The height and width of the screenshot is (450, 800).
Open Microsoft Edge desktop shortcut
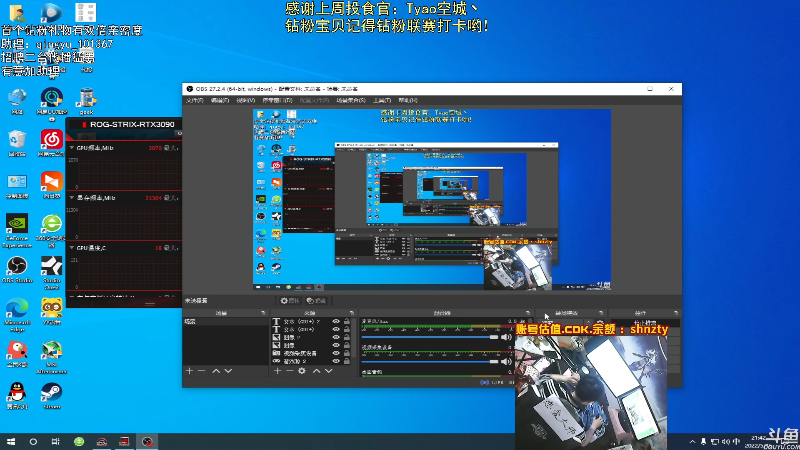[x=17, y=315]
